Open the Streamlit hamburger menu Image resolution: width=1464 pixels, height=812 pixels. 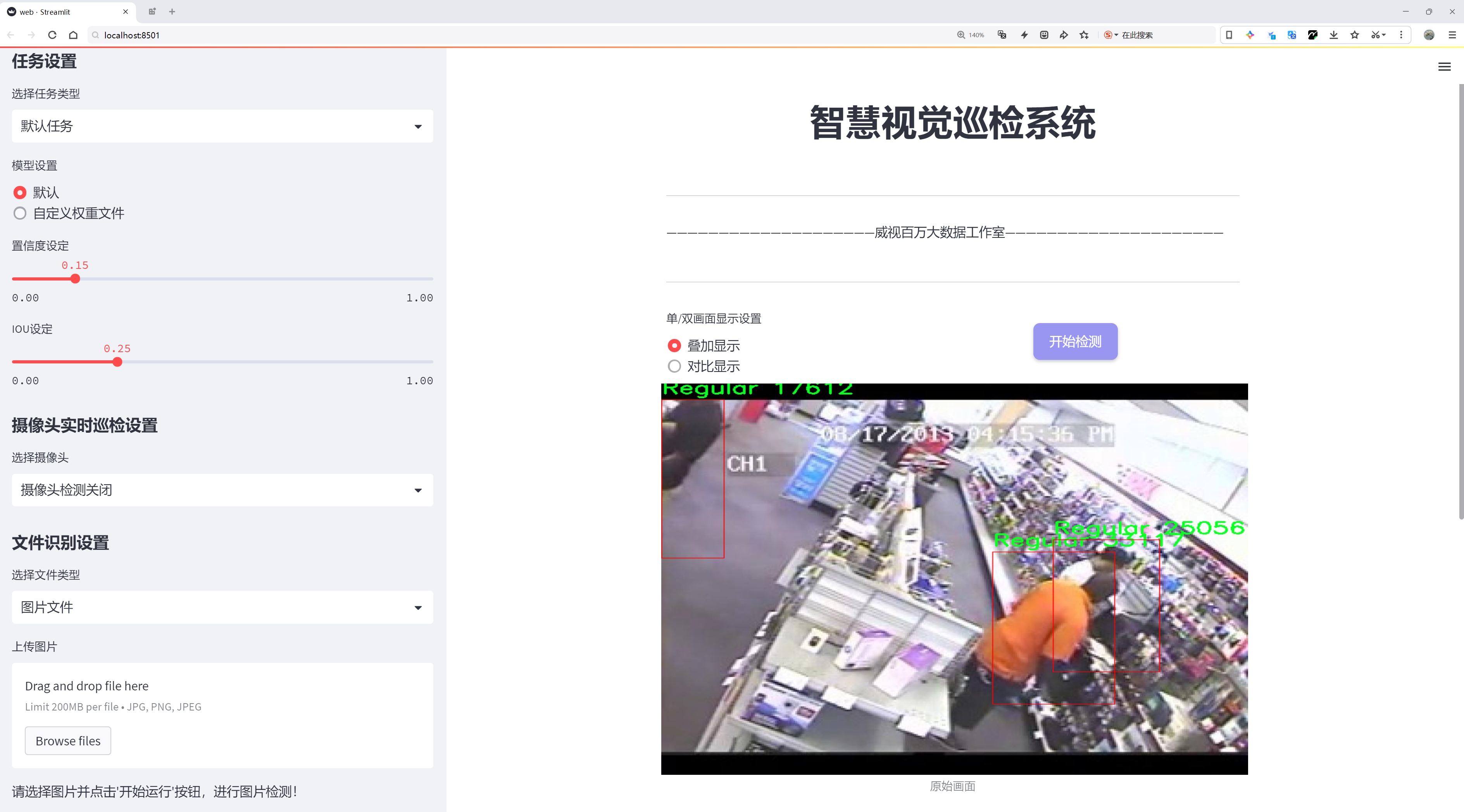[1444, 67]
